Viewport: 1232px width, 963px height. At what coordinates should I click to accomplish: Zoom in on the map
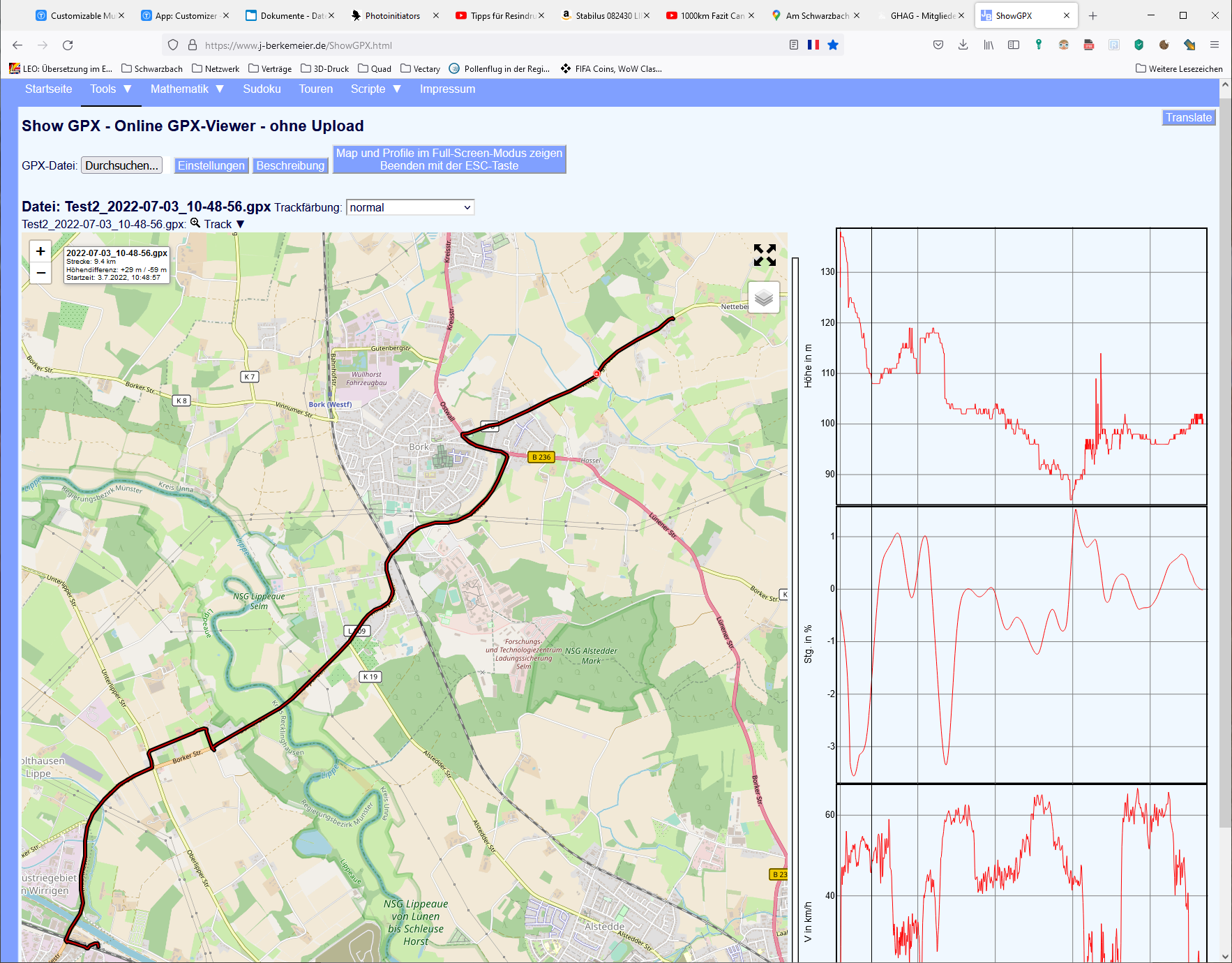(x=40, y=251)
